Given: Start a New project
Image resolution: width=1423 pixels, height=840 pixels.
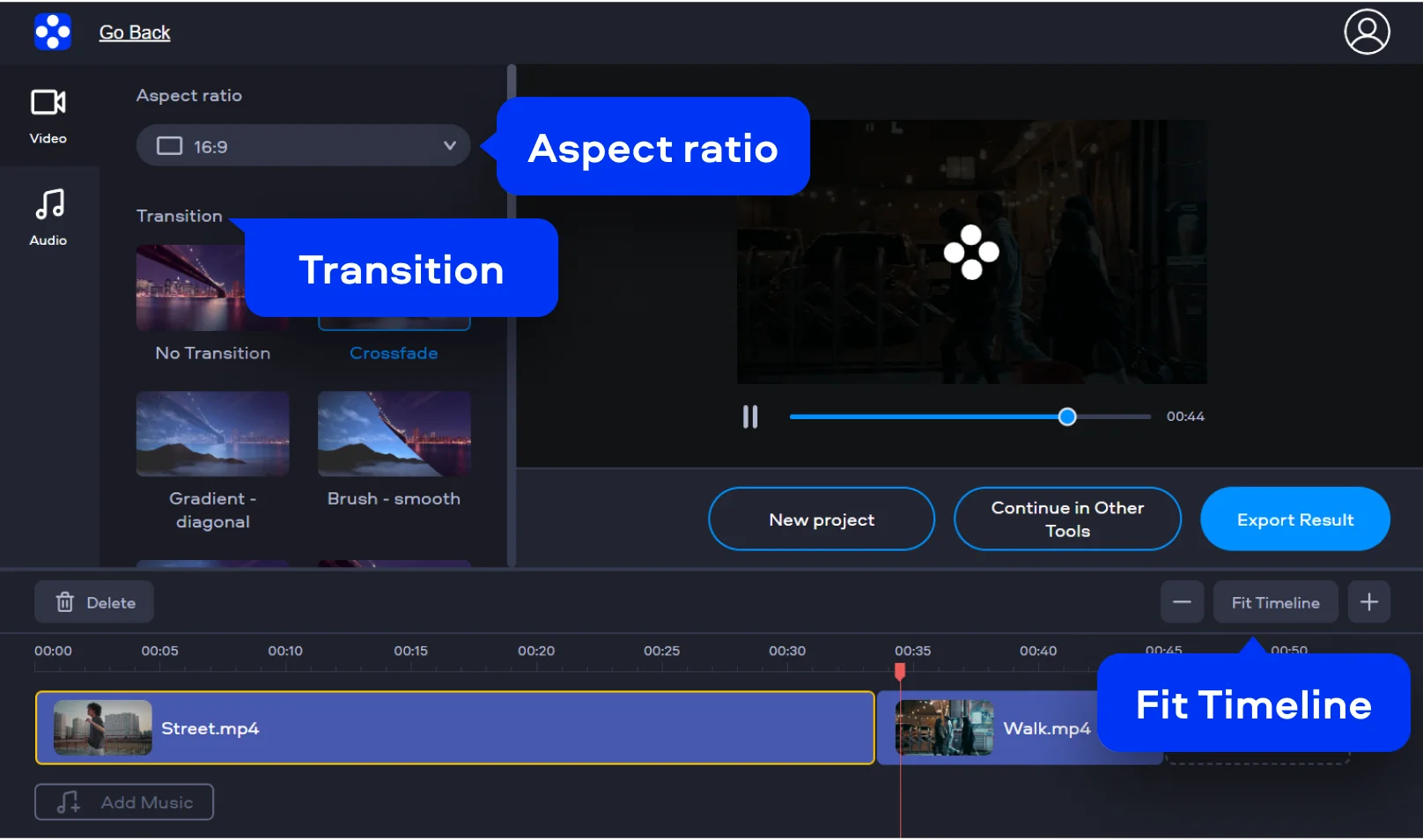Looking at the screenshot, I should [x=821, y=519].
